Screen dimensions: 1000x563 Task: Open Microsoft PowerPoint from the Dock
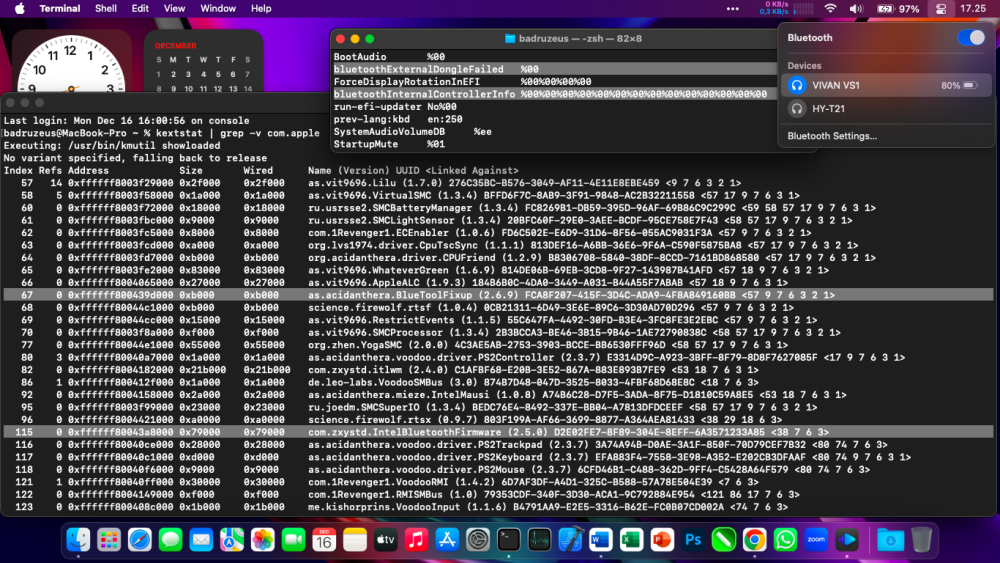coord(662,540)
